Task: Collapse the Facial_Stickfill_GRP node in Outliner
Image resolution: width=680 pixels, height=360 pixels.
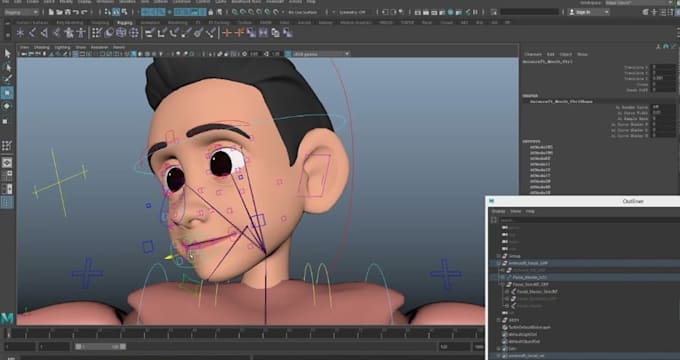Action: pyautogui.click(x=503, y=285)
